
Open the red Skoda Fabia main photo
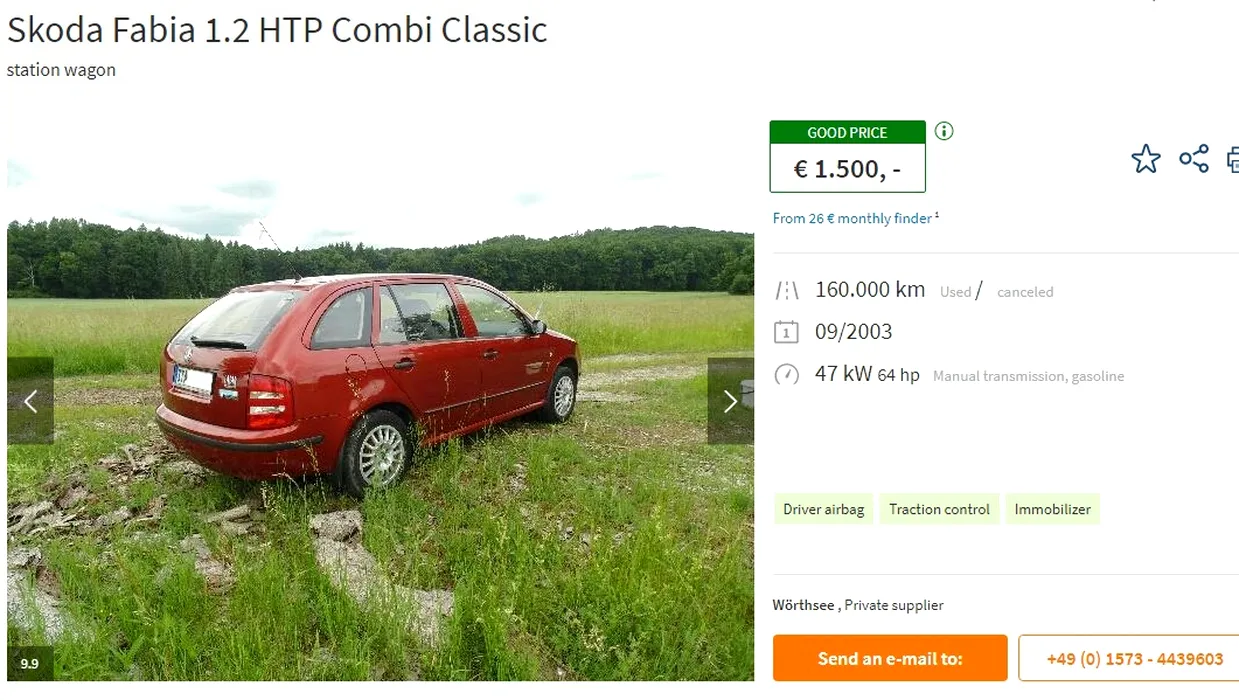(x=380, y=400)
